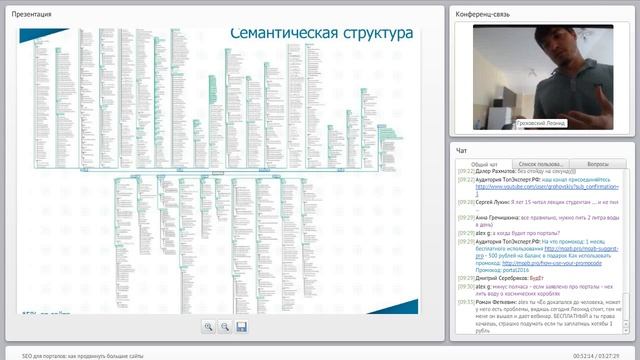Zoom out of the presentation slide

(225, 327)
